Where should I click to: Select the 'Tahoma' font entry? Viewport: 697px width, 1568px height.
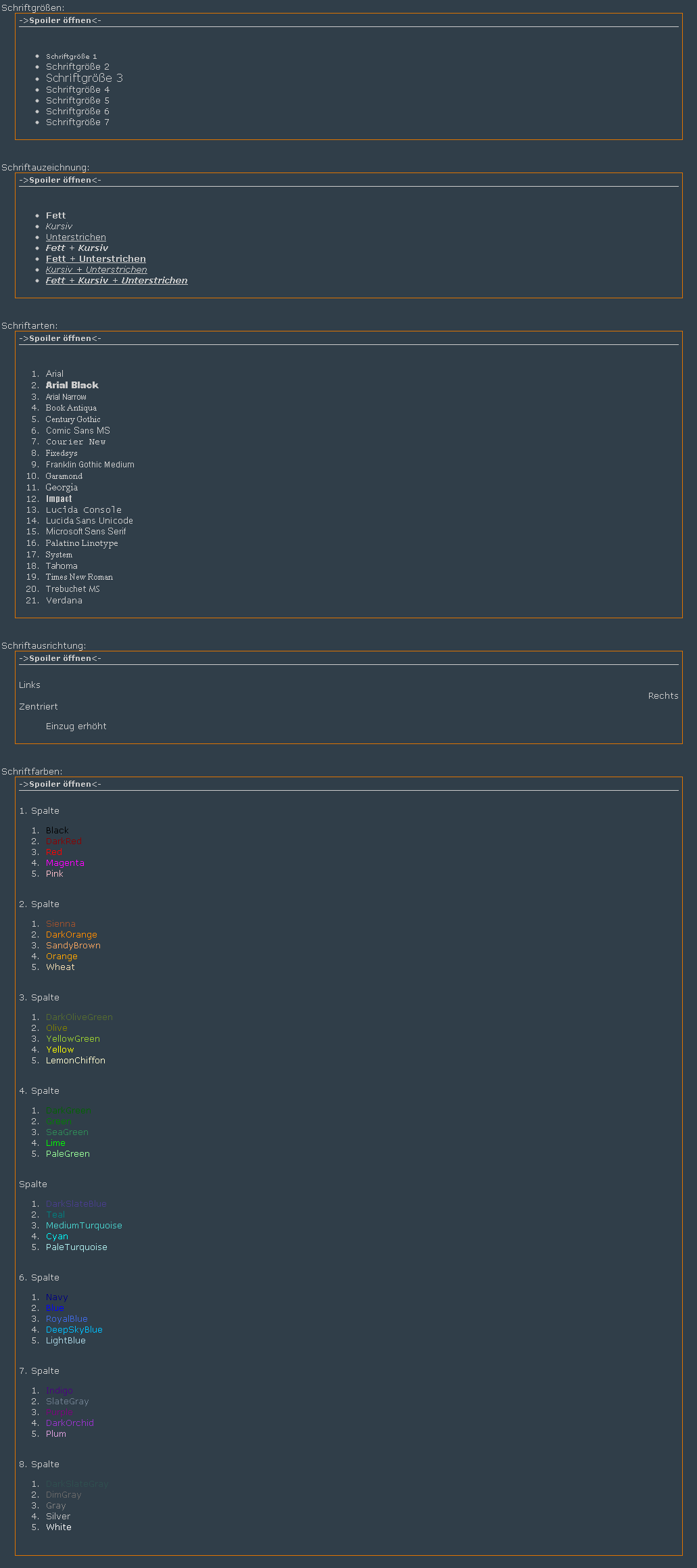coord(62,566)
